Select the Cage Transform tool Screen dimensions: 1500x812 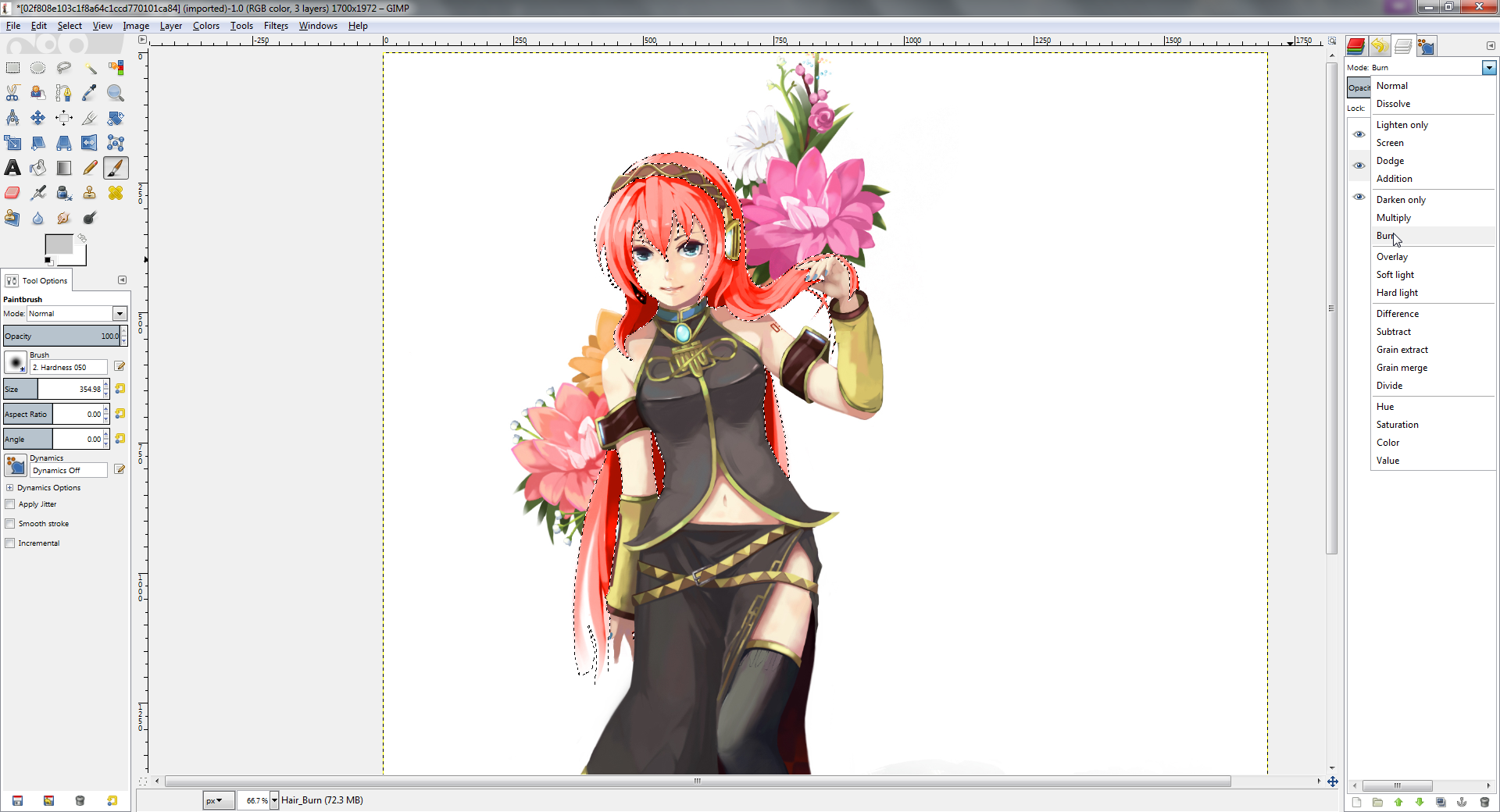coord(116,143)
